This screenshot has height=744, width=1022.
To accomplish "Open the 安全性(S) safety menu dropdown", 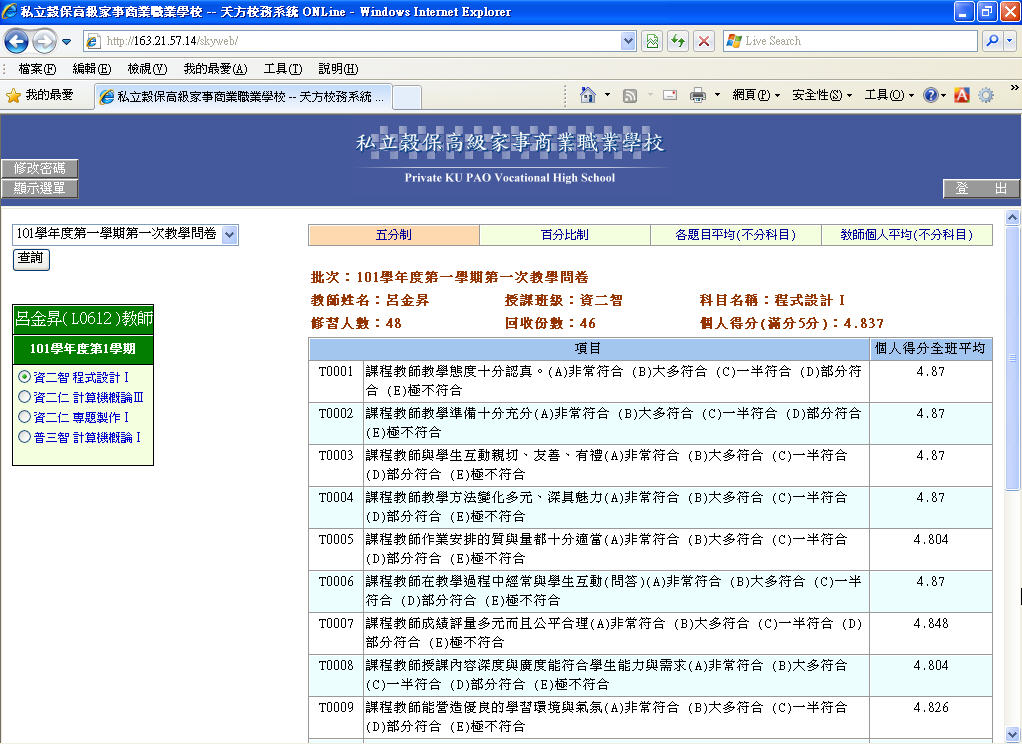I will pyautogui.click(x=822, y=95).
